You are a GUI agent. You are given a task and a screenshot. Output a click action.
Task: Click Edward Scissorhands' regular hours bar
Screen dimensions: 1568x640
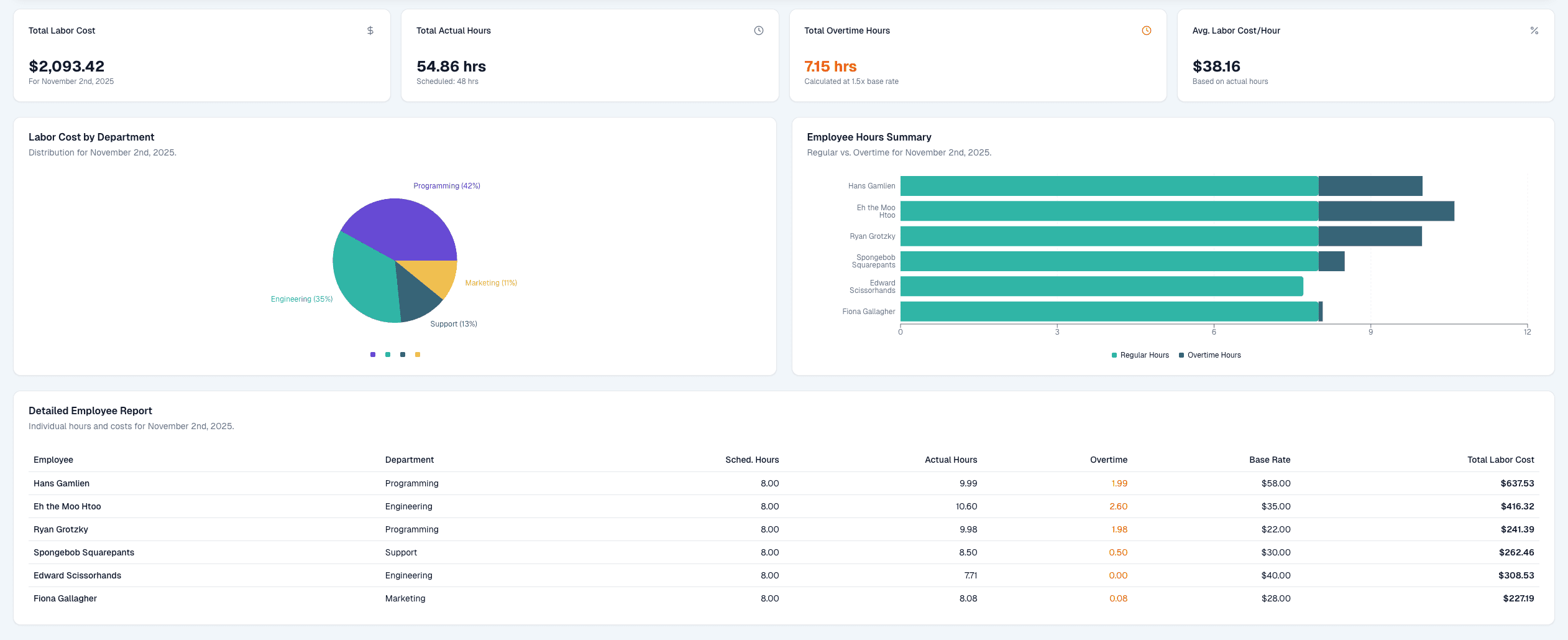click(x=1101, y=286)
